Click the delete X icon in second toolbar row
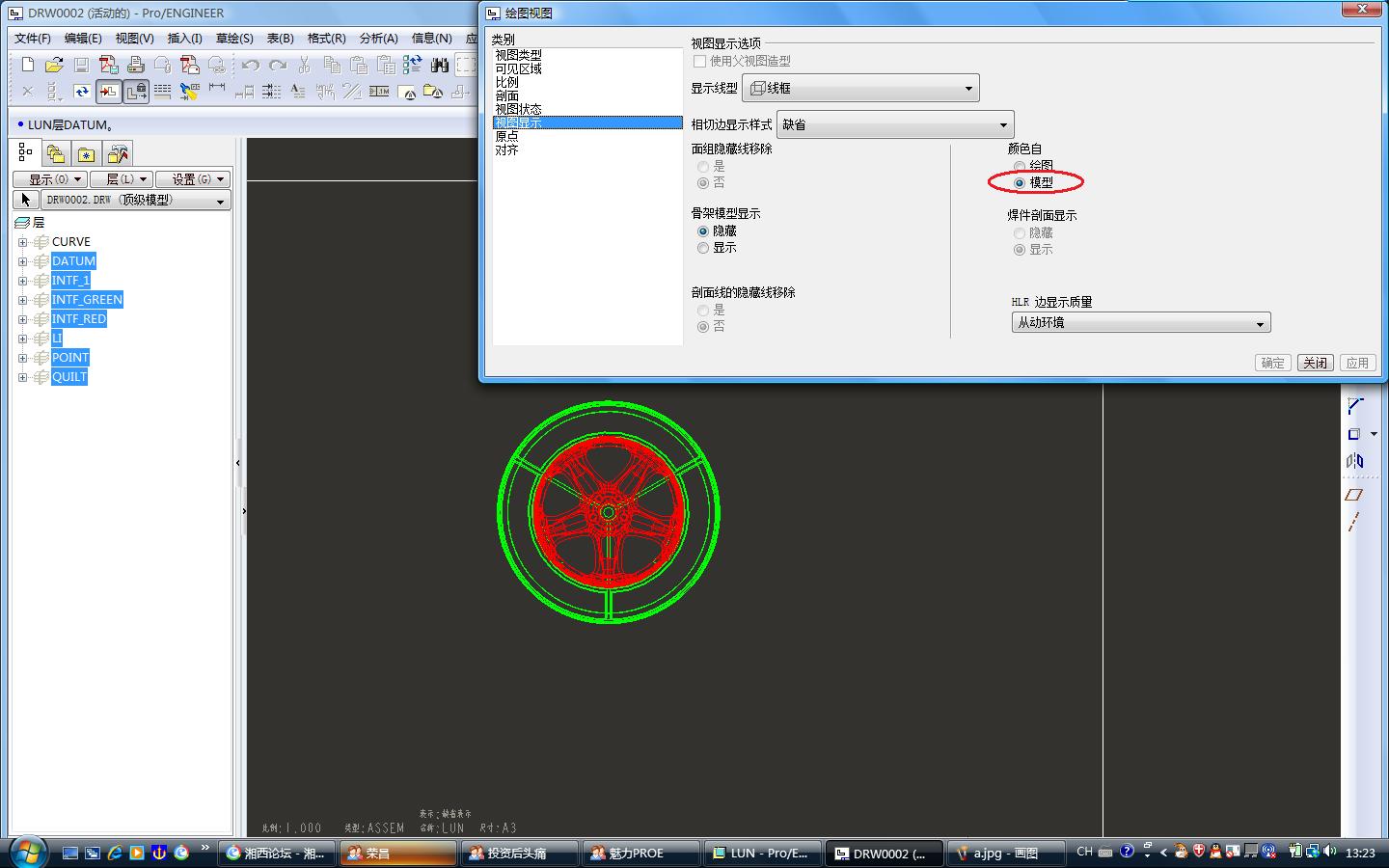Image resolution: width=1389 pixels, height=868 pixels. coord(27,92)
